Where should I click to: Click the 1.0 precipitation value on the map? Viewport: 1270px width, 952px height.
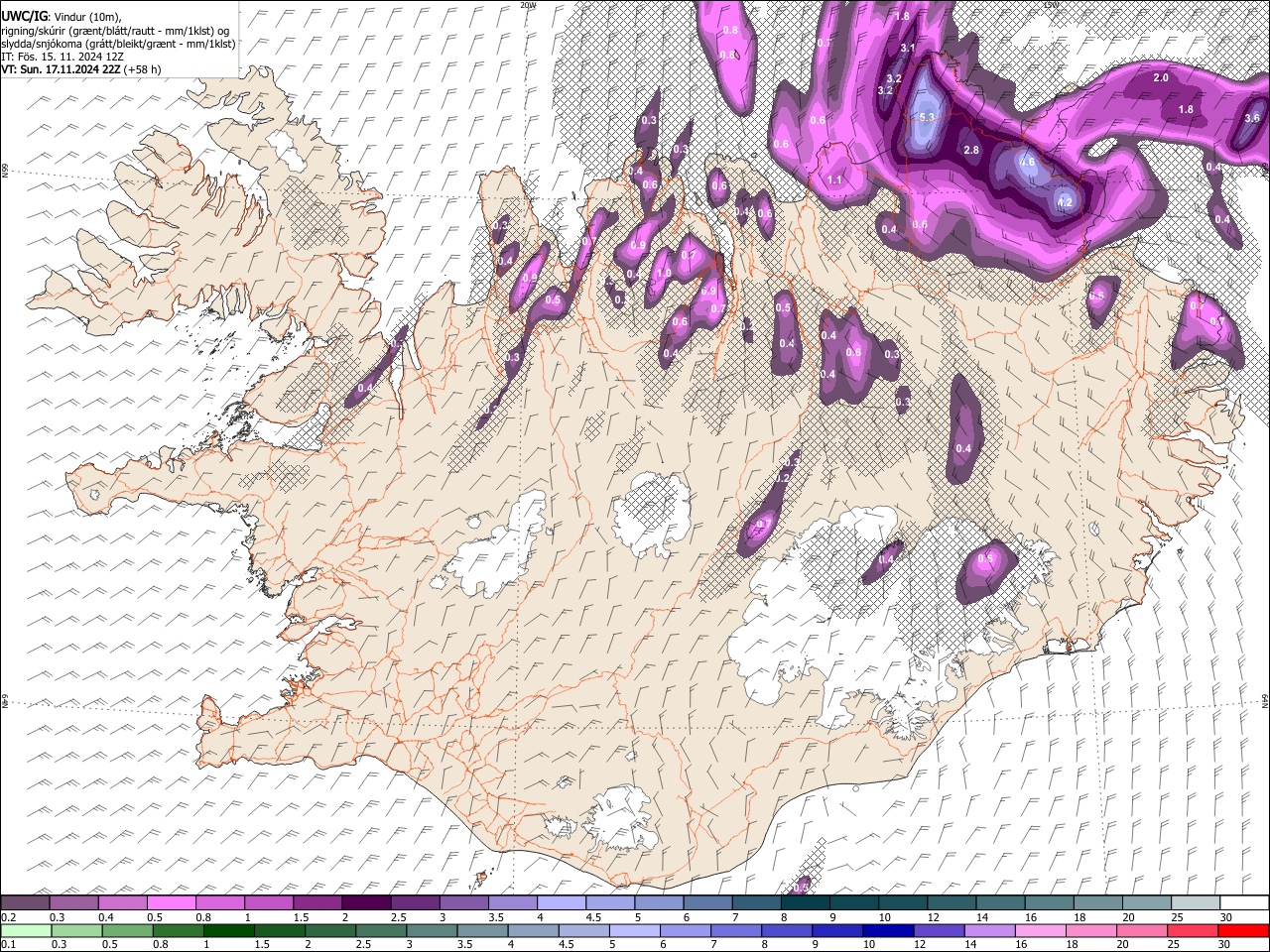pos(664,273)
